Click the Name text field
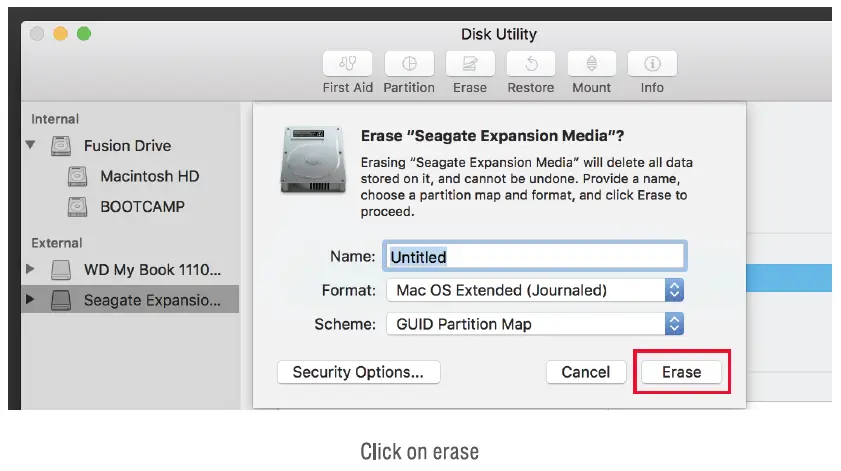 (x=534, y=257)
